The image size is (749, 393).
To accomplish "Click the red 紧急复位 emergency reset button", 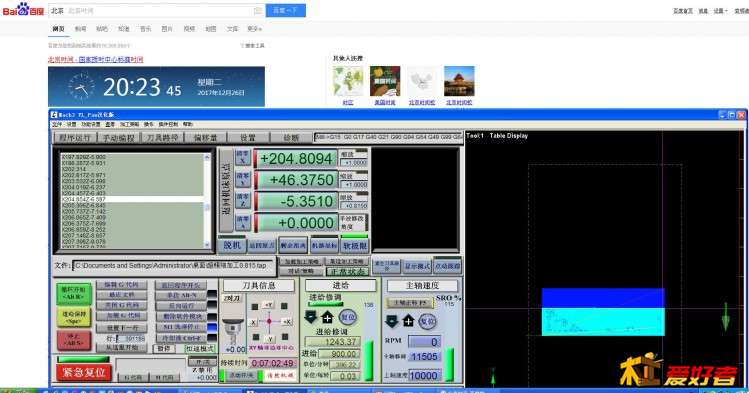I will [84, 372].
